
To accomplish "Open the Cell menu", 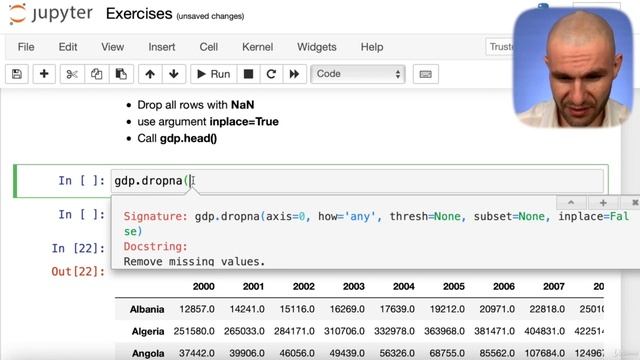I will (209, 47).
